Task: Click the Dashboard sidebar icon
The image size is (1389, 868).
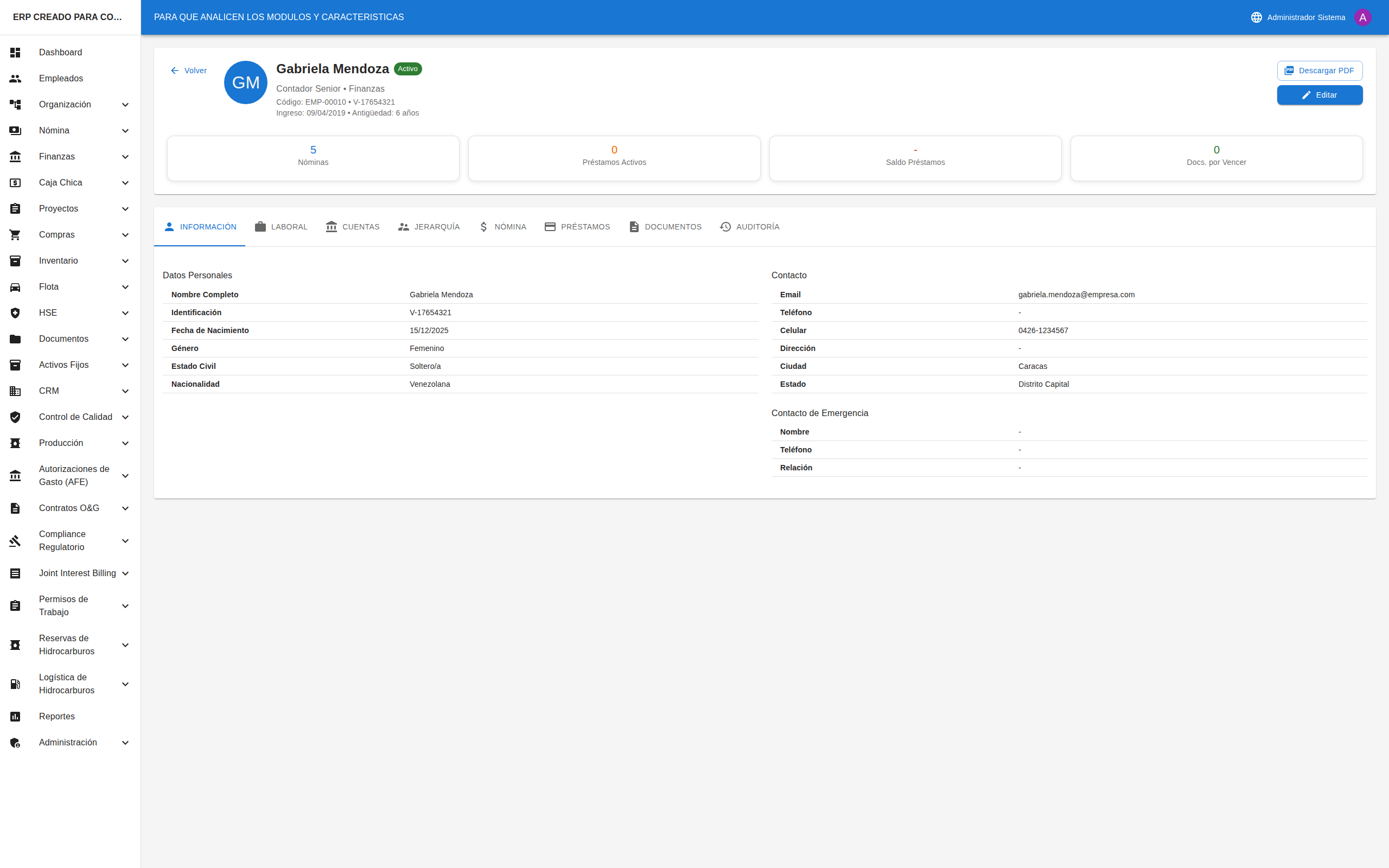Action: (x=16, y=52)
